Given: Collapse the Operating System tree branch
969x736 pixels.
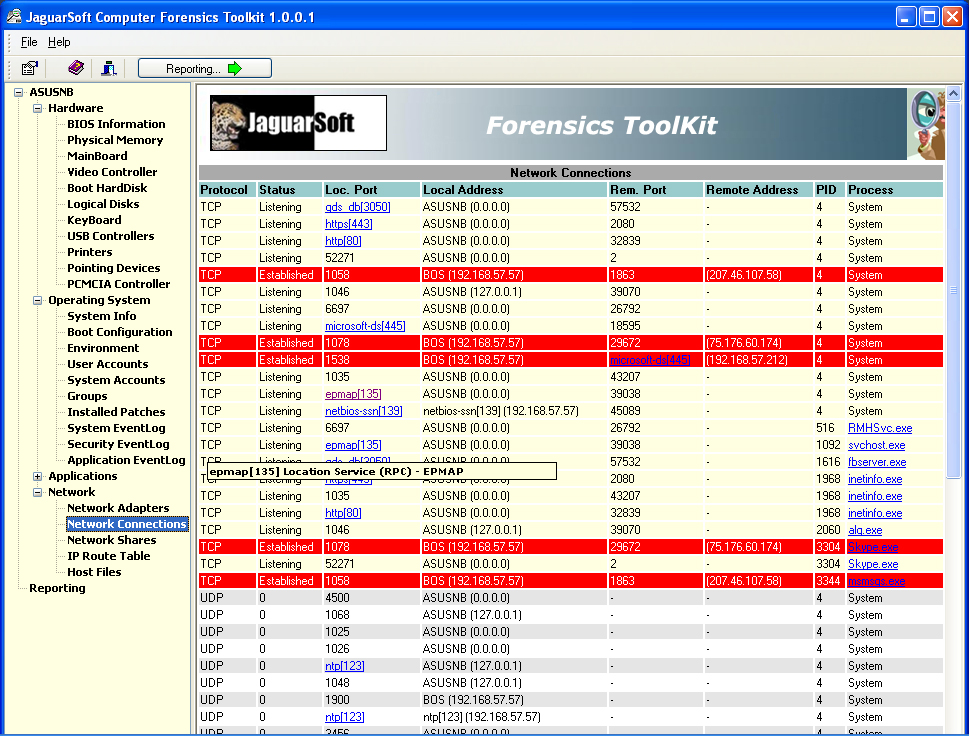Looking at the screenshot, I should [x=37, y=300].
